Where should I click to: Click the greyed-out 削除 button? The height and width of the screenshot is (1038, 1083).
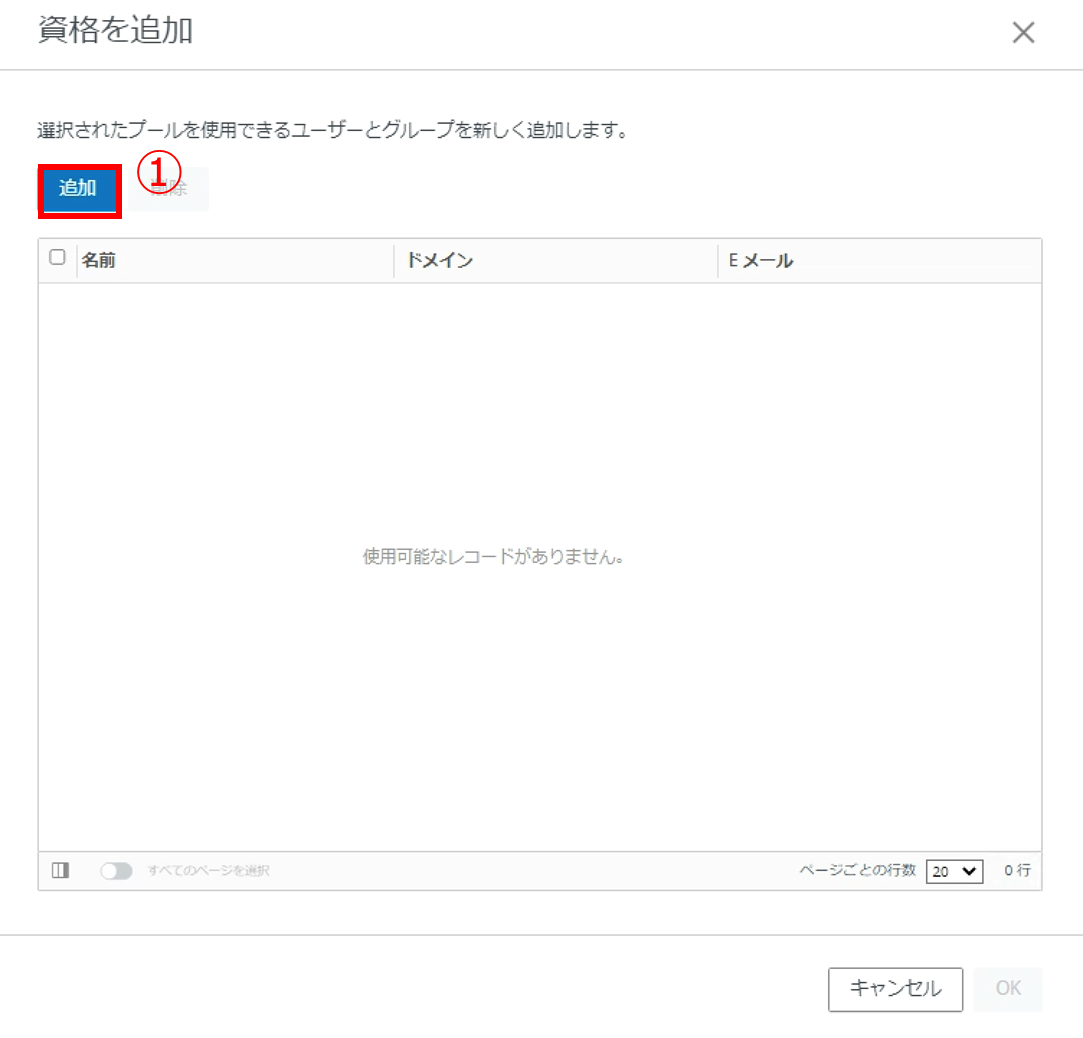point(170,190)
